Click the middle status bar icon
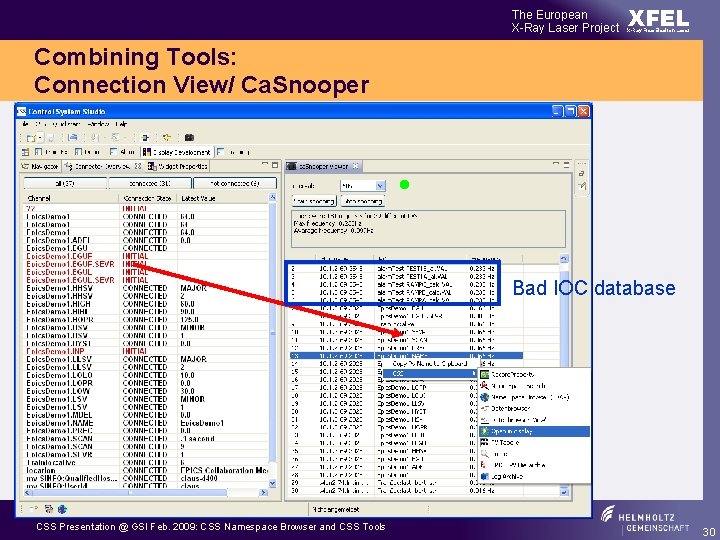Screen dimensions: 720x540 [49, 509]
